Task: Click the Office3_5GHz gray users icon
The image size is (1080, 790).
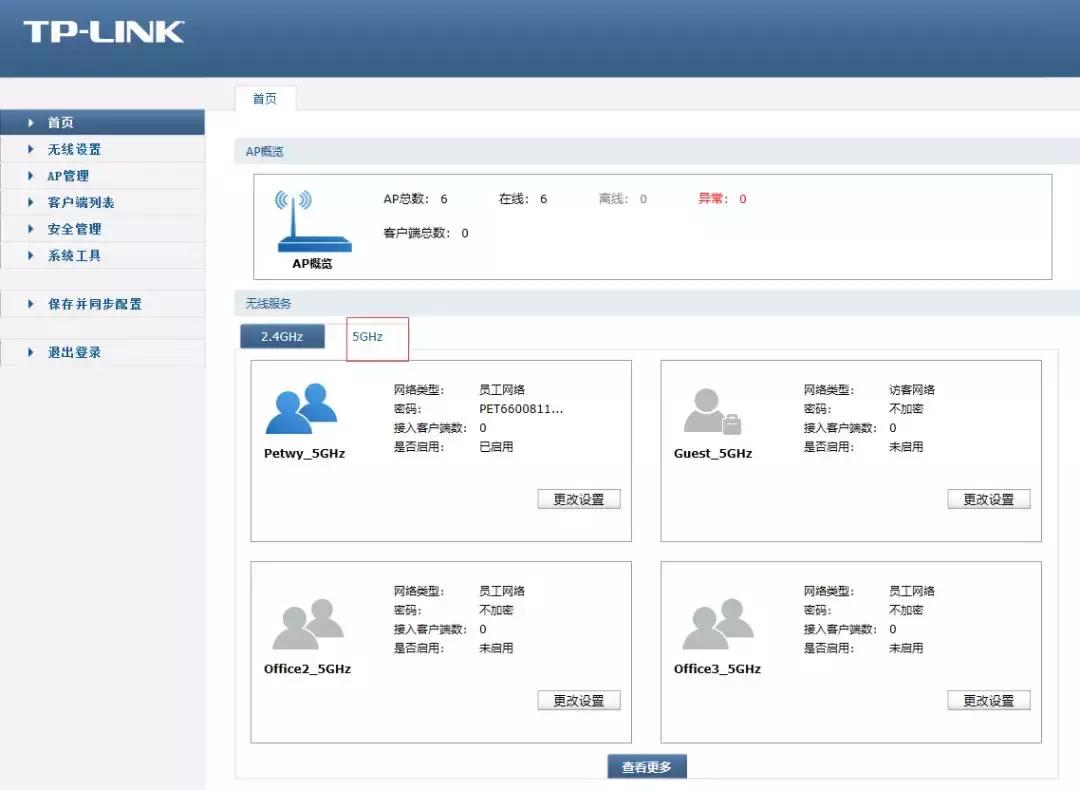Action: tap(718, 624)
